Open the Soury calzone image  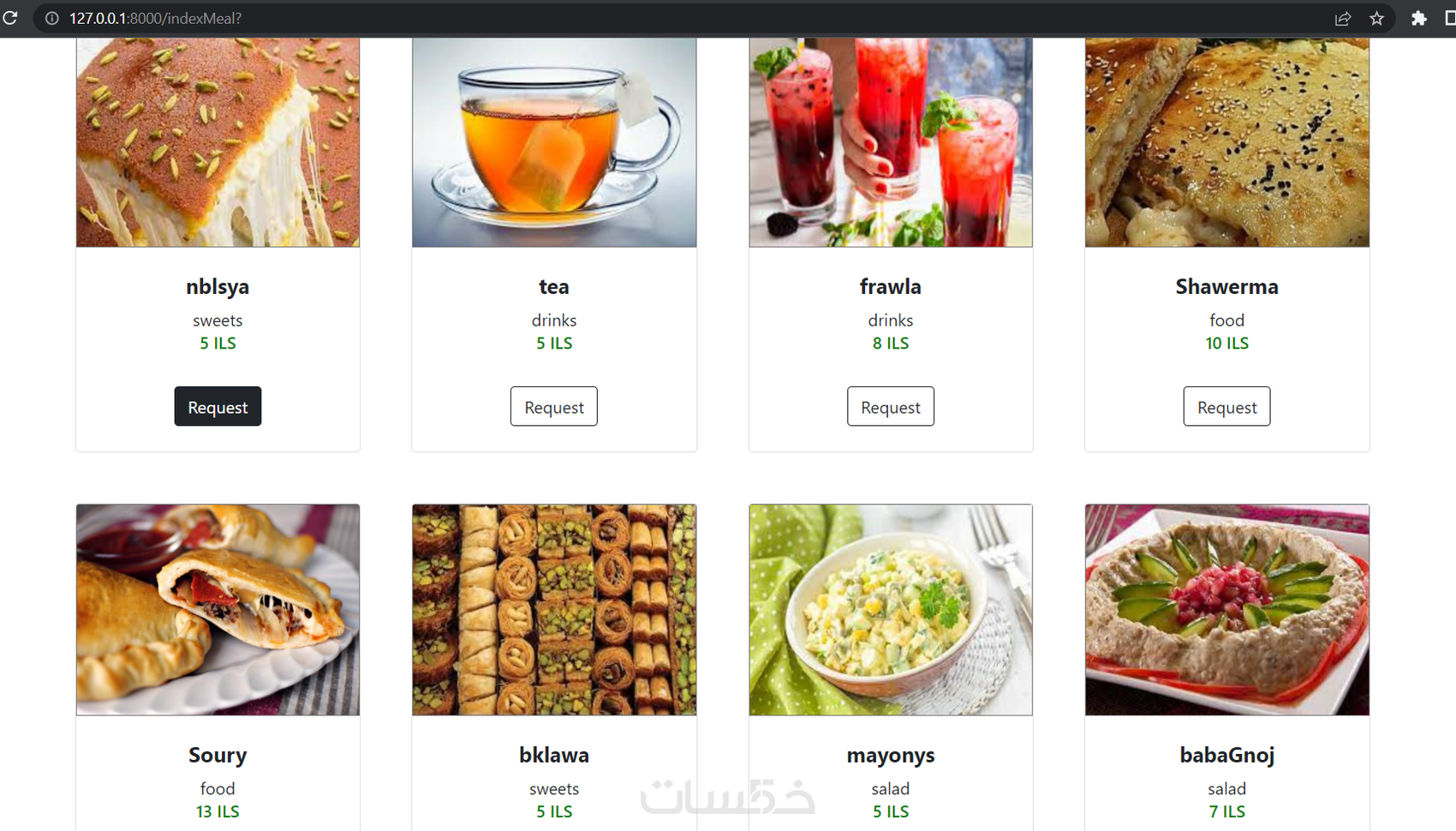[x=218, y=610]
